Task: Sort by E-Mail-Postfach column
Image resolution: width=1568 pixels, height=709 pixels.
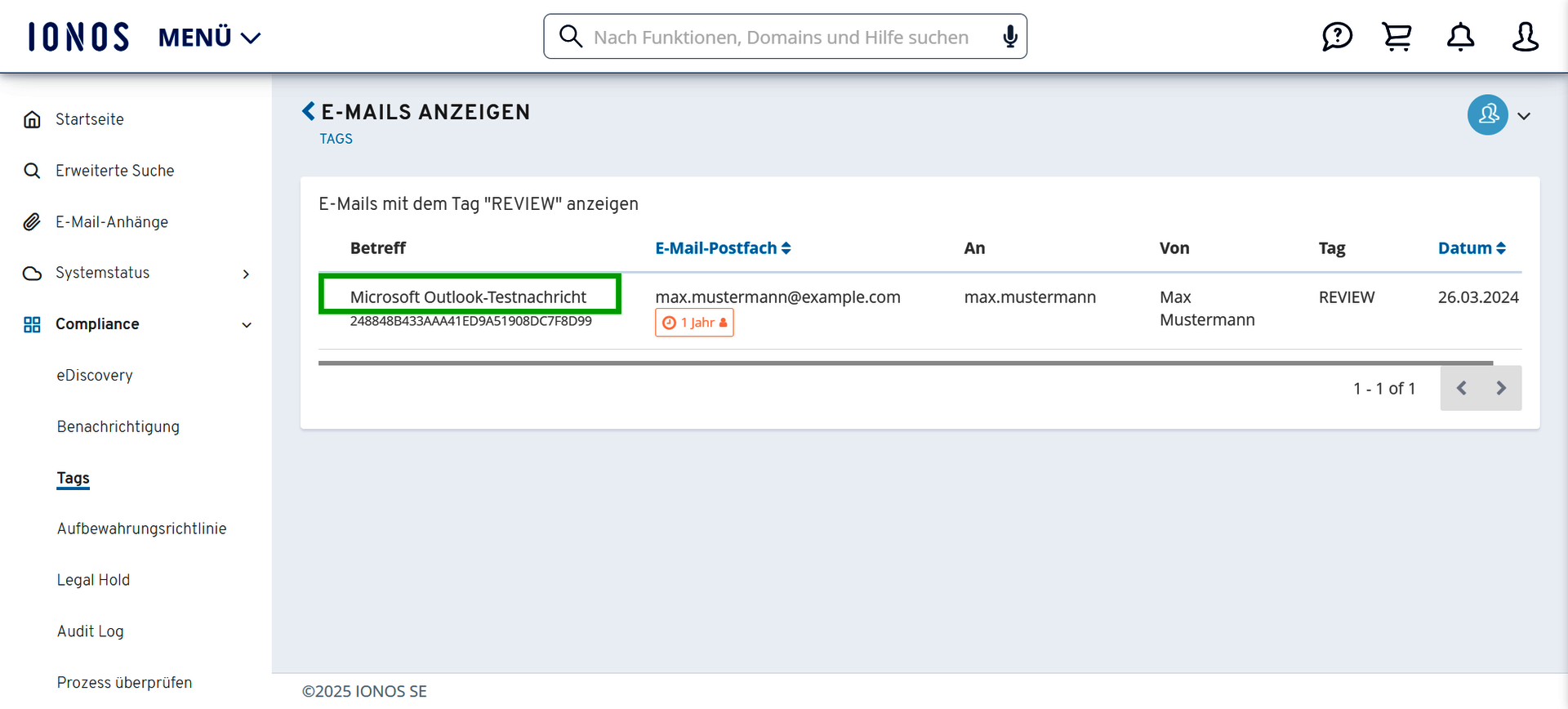Action: pyautogui.click(x=723, y=248)
